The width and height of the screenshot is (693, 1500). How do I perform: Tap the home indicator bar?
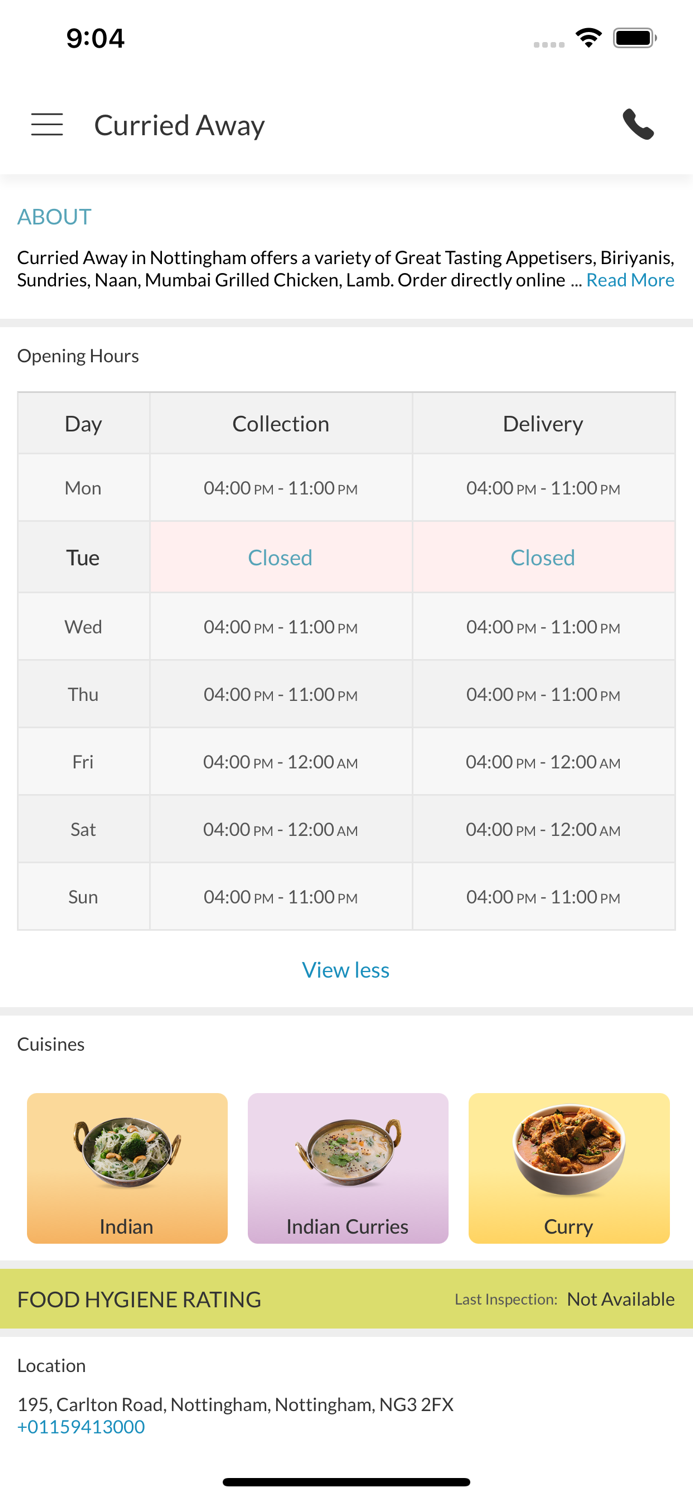pyautogui.click(x=346, y=1482)
